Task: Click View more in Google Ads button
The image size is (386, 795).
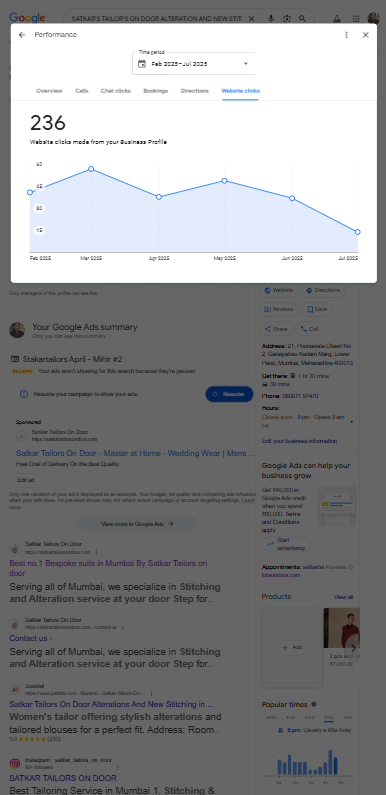Action: [137, 524]
